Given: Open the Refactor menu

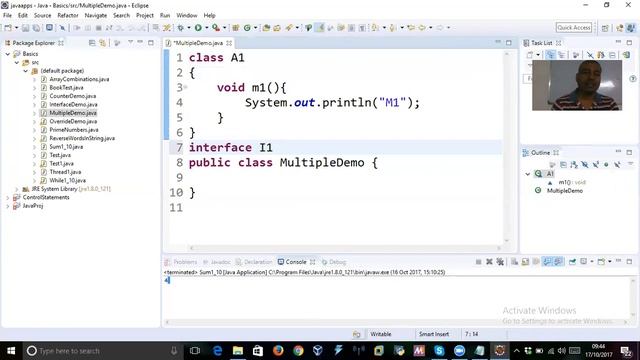Looking at the screenshot, I should [68, 16].
